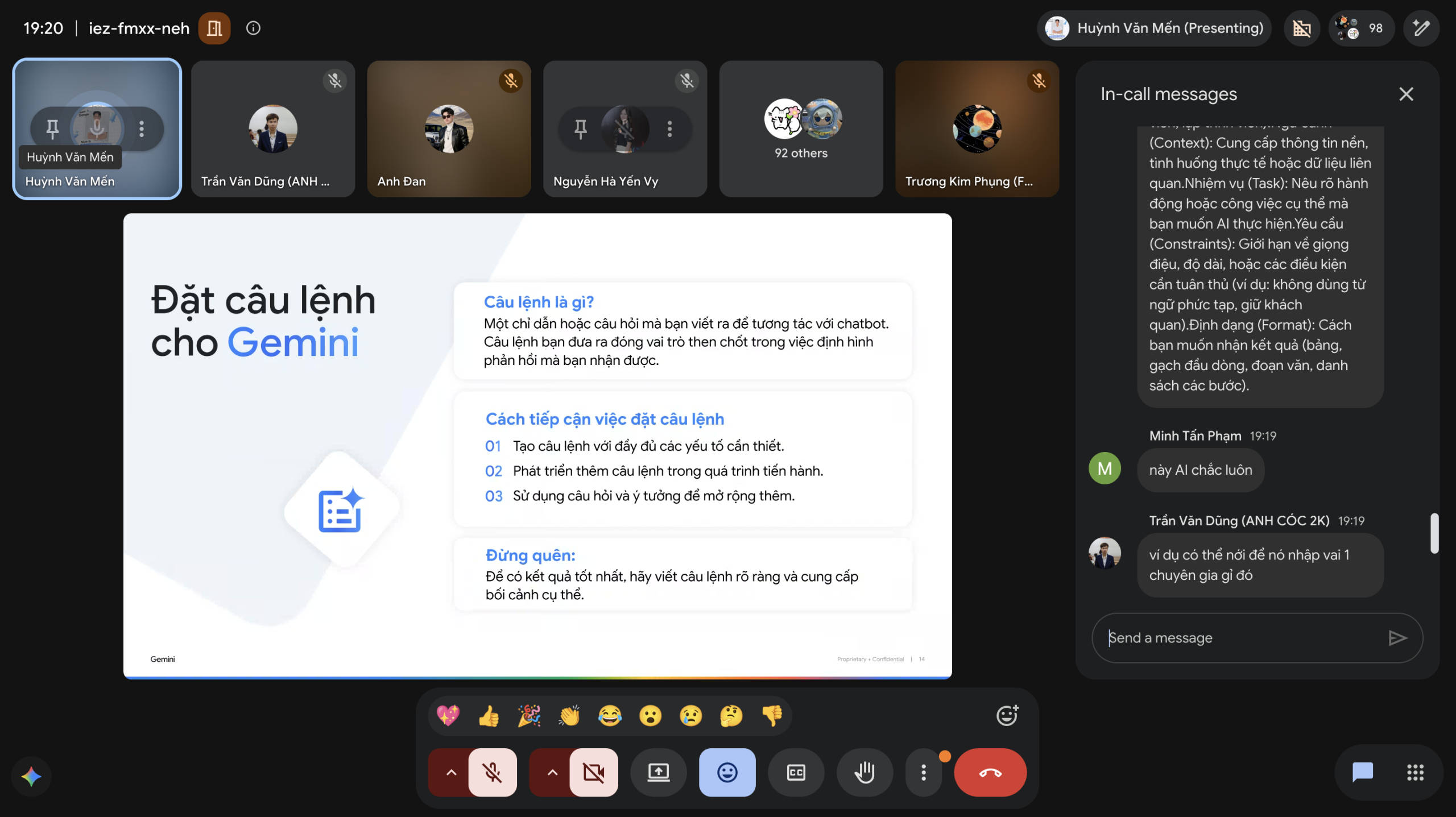Click the shared slide presentation

click(x=537, y=446)
